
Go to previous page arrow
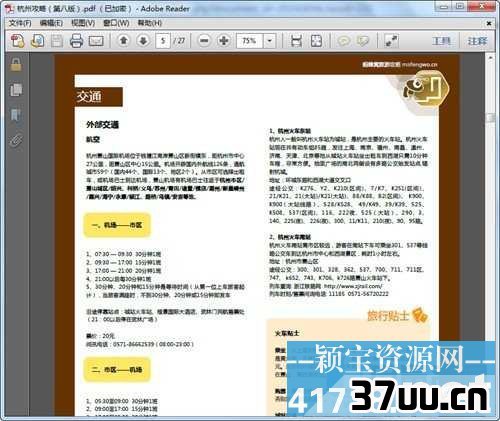(124, 41)
